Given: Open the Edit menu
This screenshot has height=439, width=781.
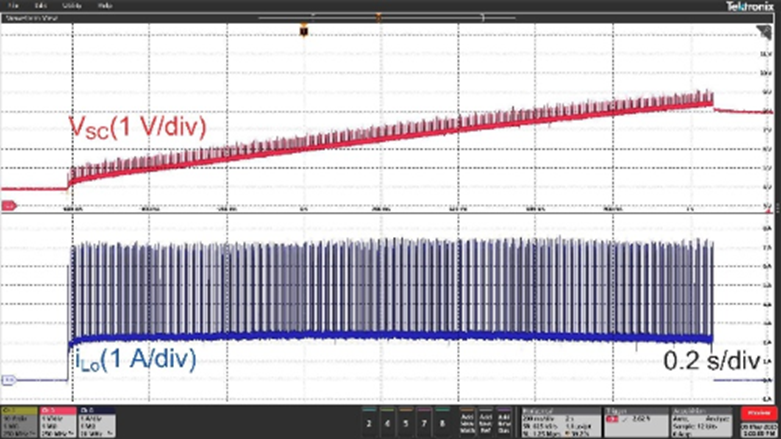Looking at the screenshot, I should coord(40,5).
